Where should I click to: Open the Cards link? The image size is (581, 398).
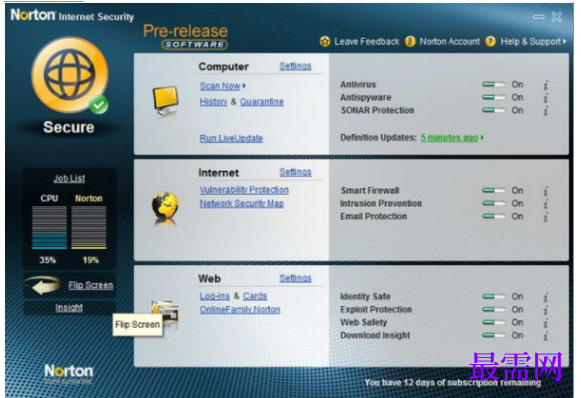[255, 296]
